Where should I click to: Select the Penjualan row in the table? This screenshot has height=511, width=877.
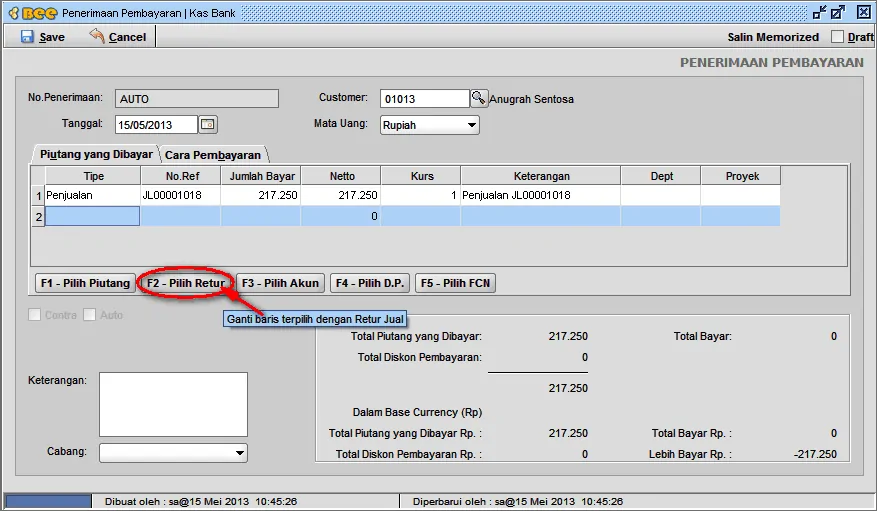(x=90, y=196)
